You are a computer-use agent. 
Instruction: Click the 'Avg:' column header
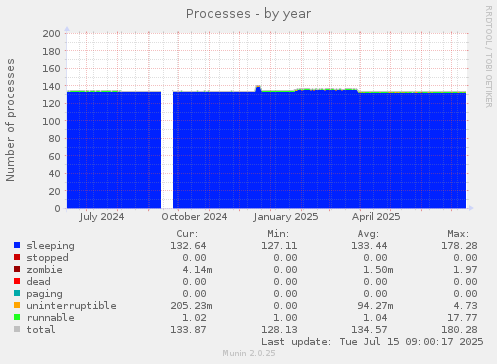(368, 234)
